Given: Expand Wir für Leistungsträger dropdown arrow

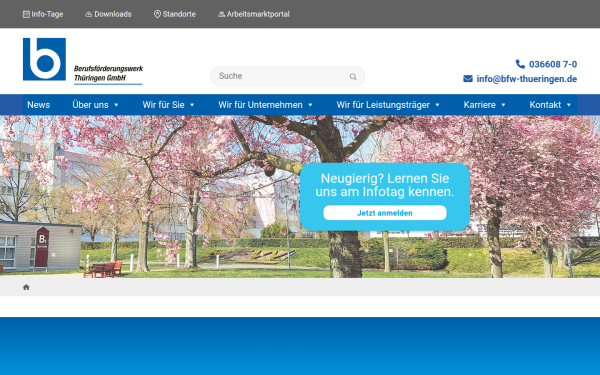Looking at the screenshot, I should point(437,105).
